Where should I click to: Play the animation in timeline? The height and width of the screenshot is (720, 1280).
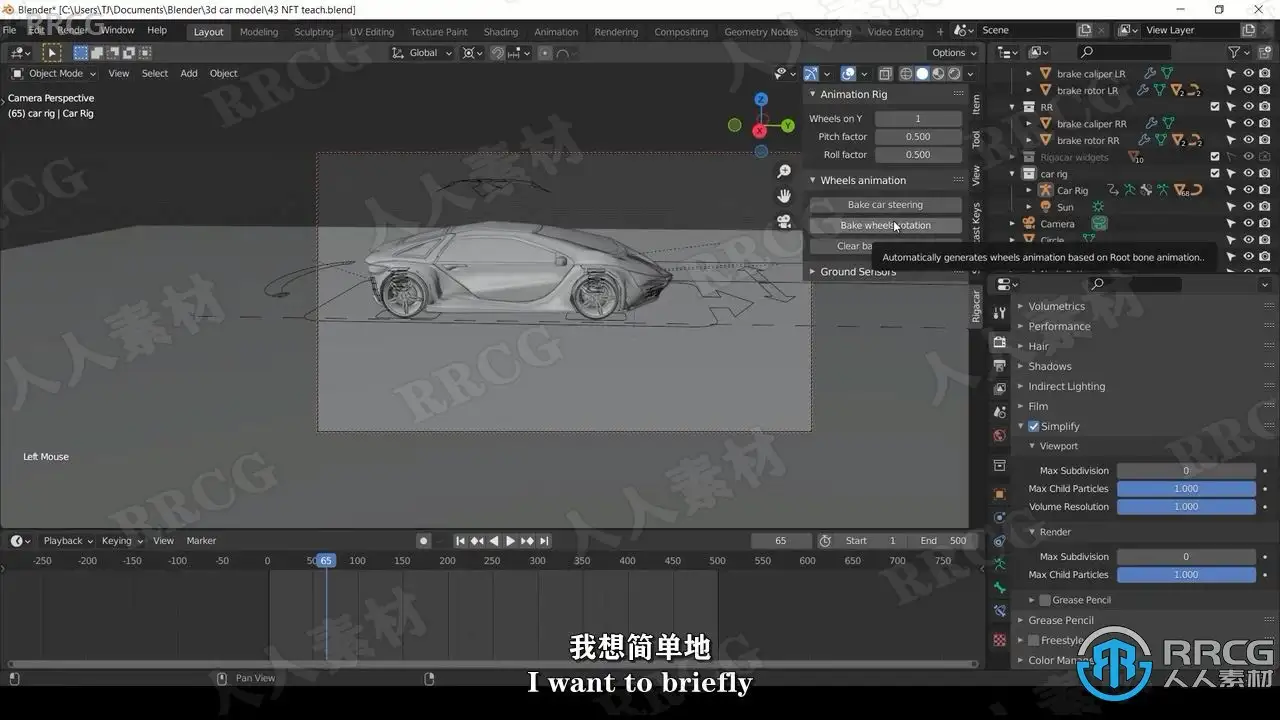[510, 541]
